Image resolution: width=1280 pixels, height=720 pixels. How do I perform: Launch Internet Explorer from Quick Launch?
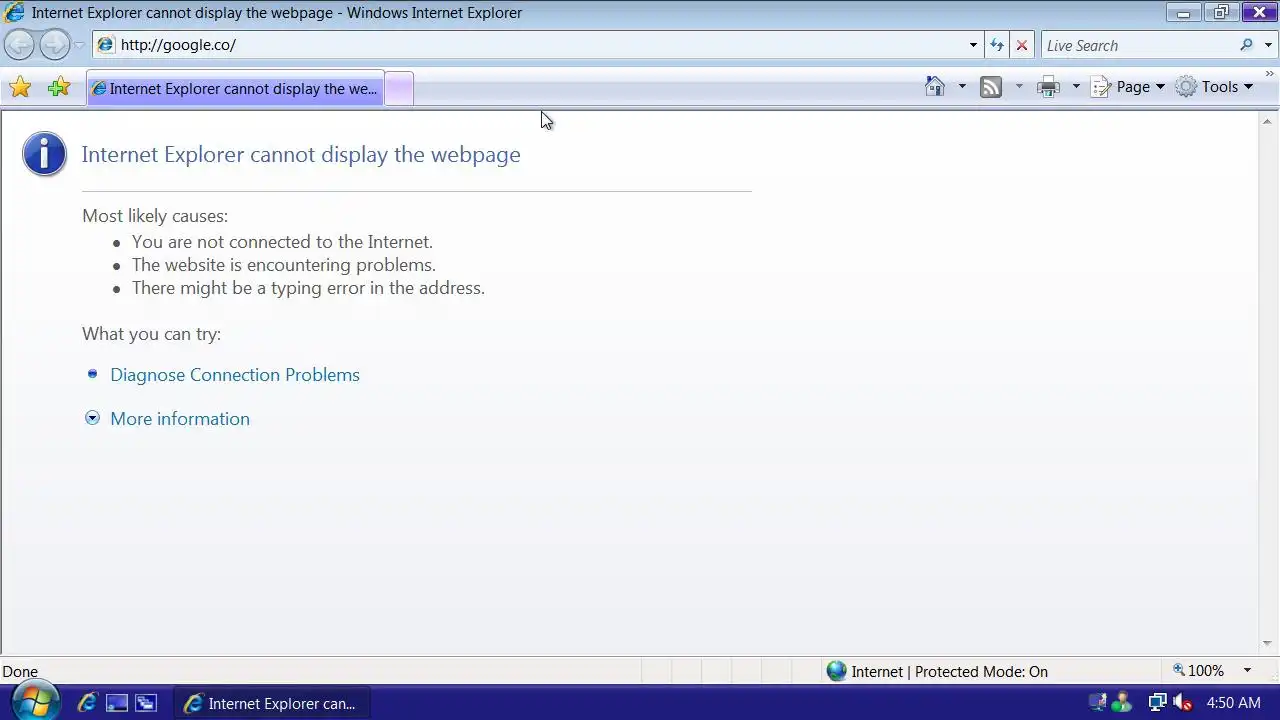click(87, 703)
